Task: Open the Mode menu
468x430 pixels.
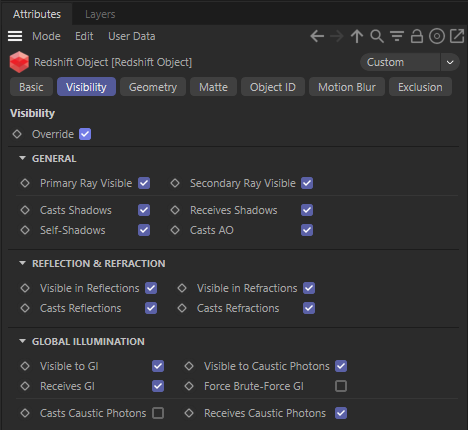Action: (46, 36)
